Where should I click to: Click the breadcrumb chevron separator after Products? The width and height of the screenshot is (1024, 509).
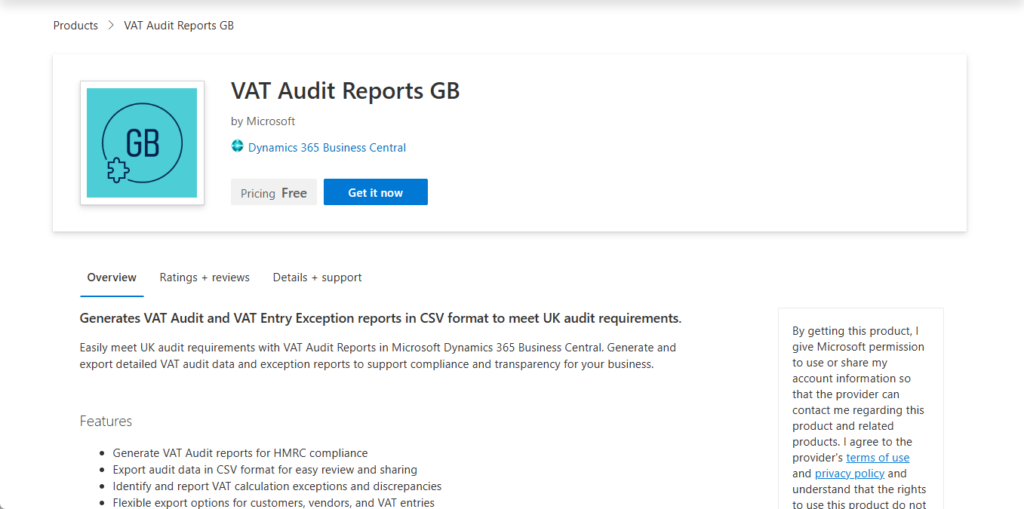(x=110, y=26)
